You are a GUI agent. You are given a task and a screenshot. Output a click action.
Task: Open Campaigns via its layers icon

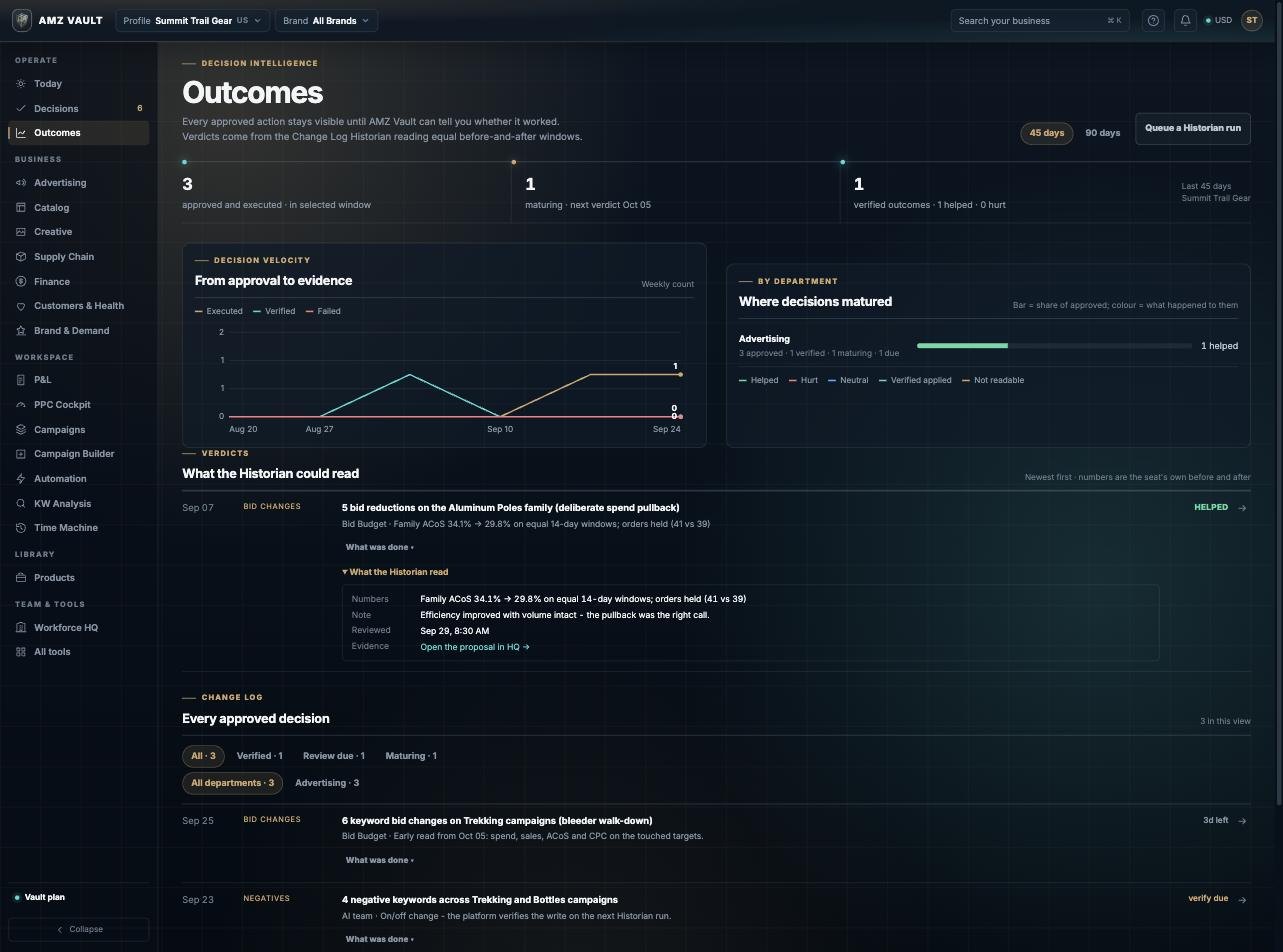(21, 430)
